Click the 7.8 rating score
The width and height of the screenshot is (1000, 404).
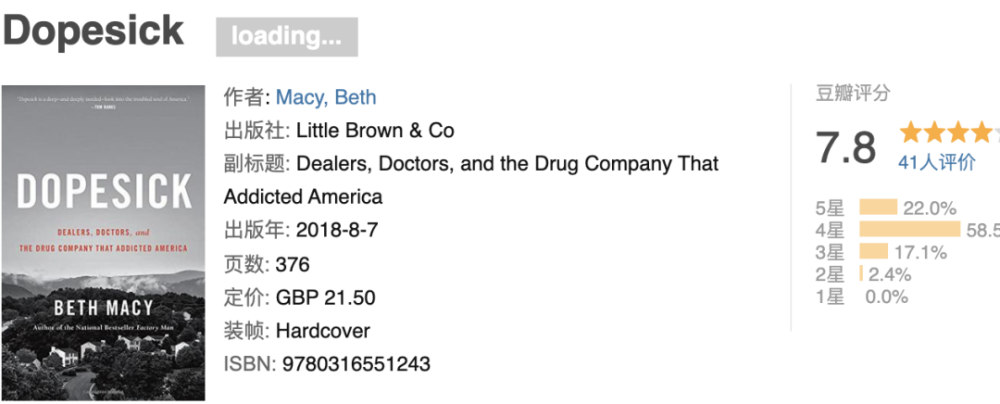pyautogui.click(x=845, y=148)
